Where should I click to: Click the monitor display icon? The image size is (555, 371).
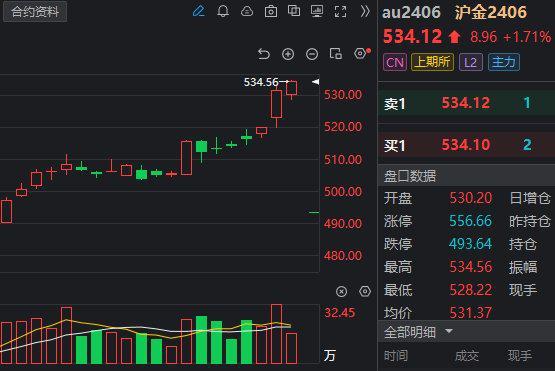click(317, 11)
